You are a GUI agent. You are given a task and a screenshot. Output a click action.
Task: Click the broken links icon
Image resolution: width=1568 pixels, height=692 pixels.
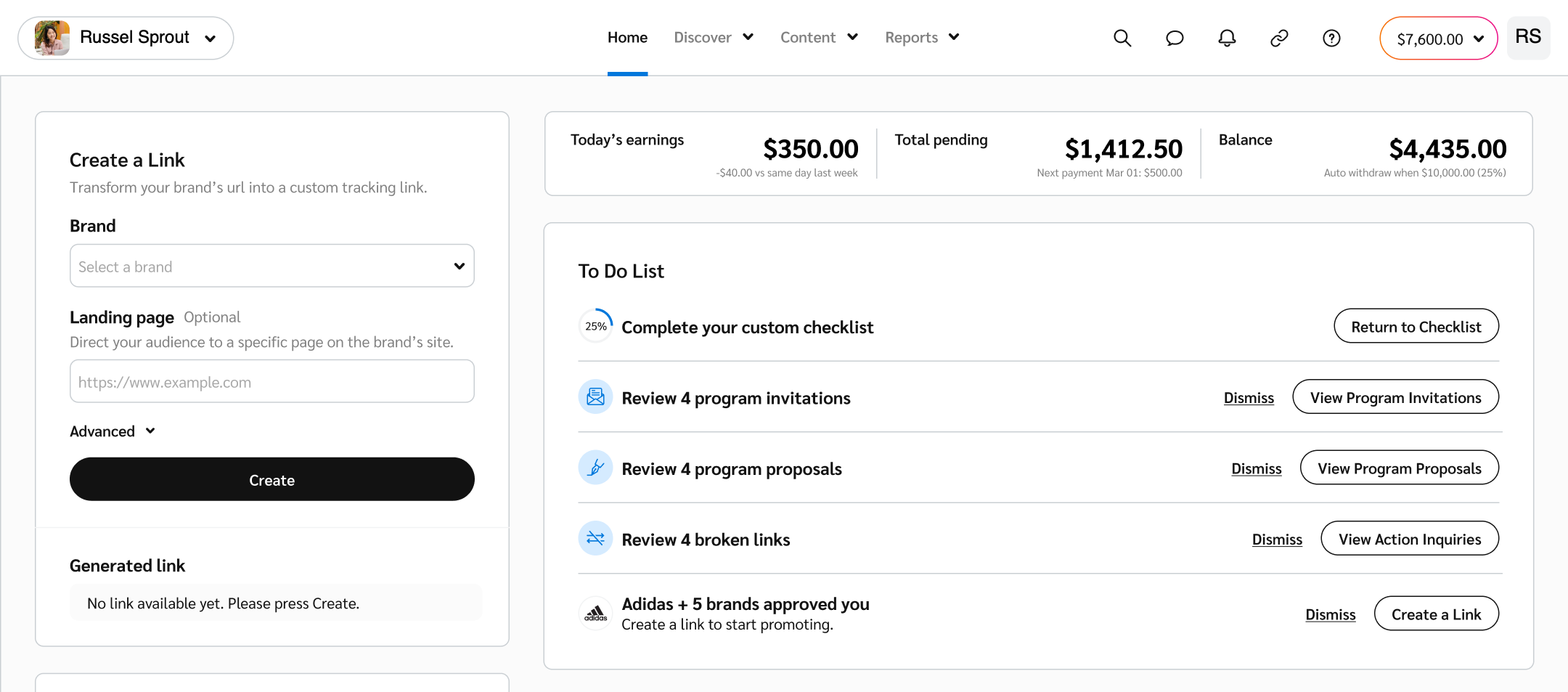(595, 538)
